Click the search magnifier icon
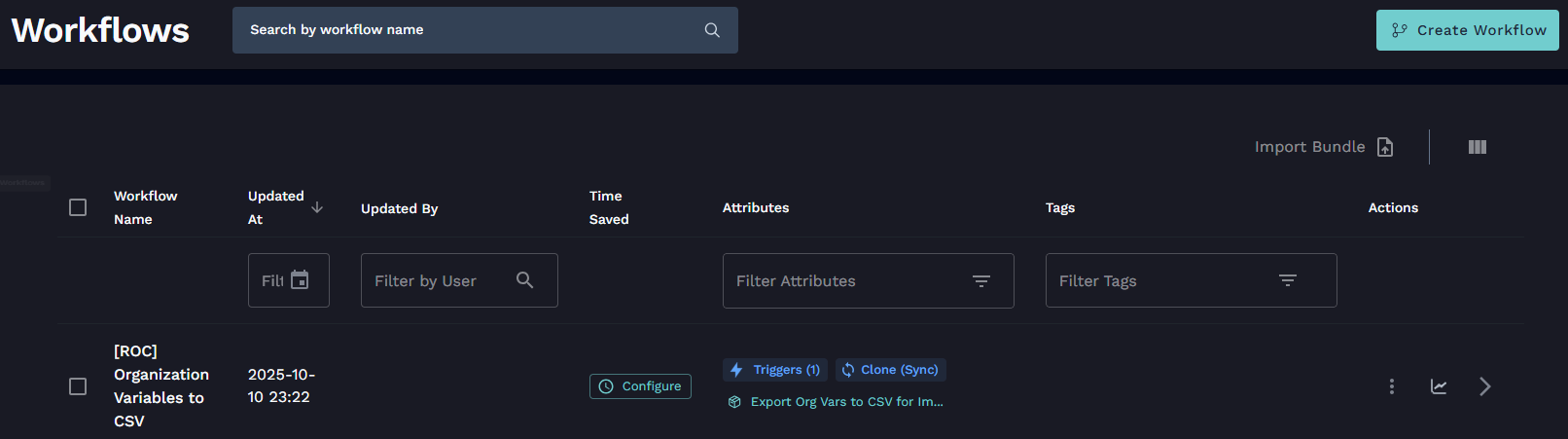1568x439 pixels. 712,30
